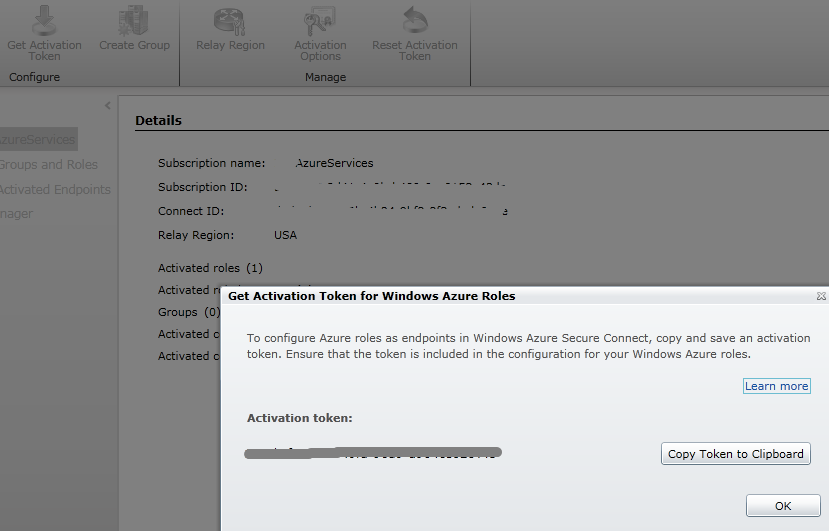Image resolution: width=829 pixels, height=531 pixels.
Task: Click the Relay Region value USA
Action: coord(285,235)
